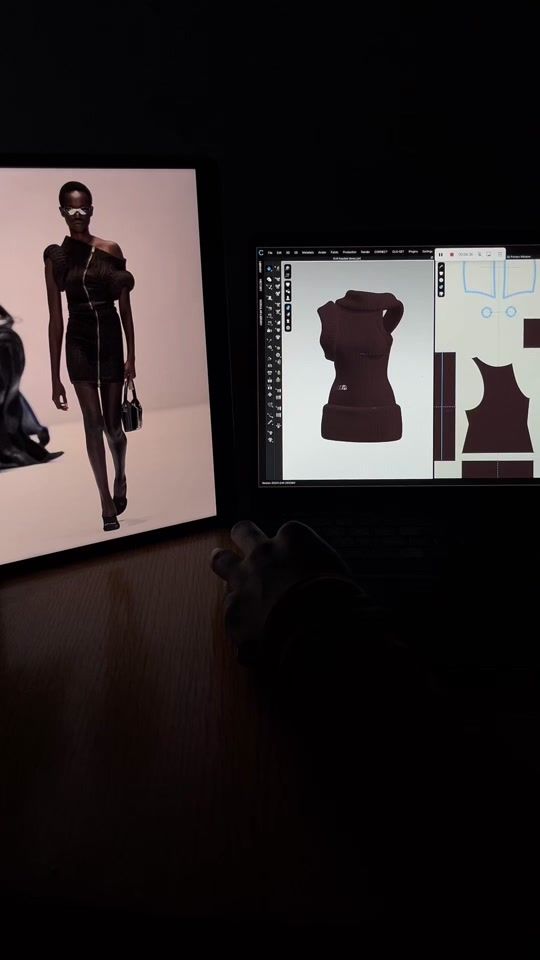
Task: Toggle garment display icon in 3D viewport
Action: click(288, 284)
